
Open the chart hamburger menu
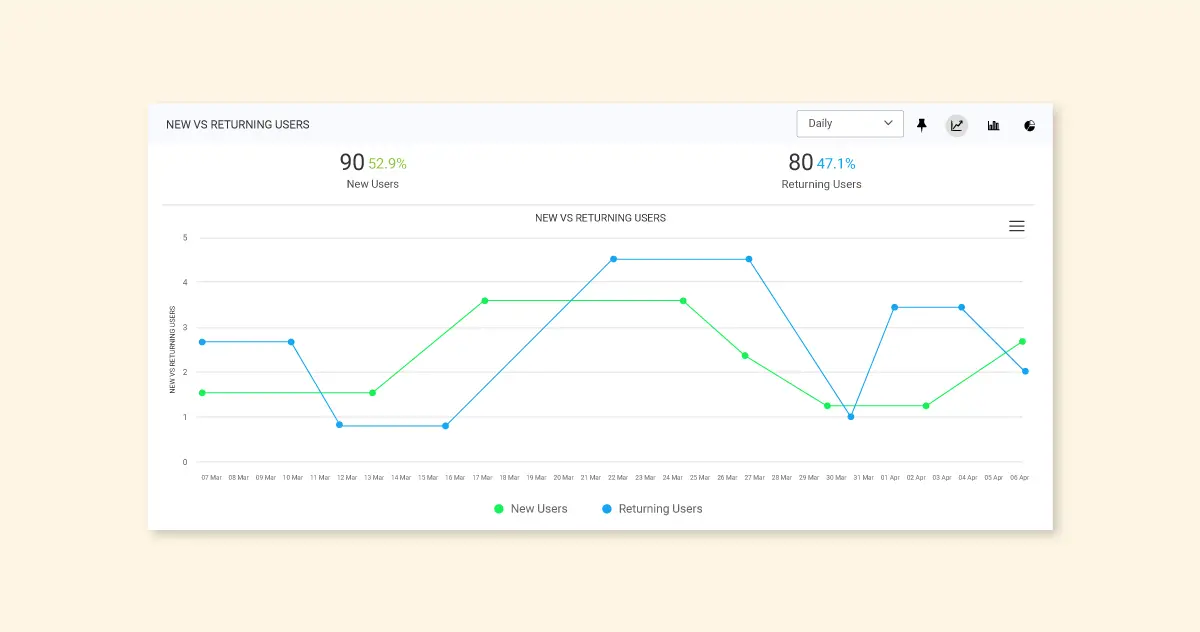(x=1016, y=226)
